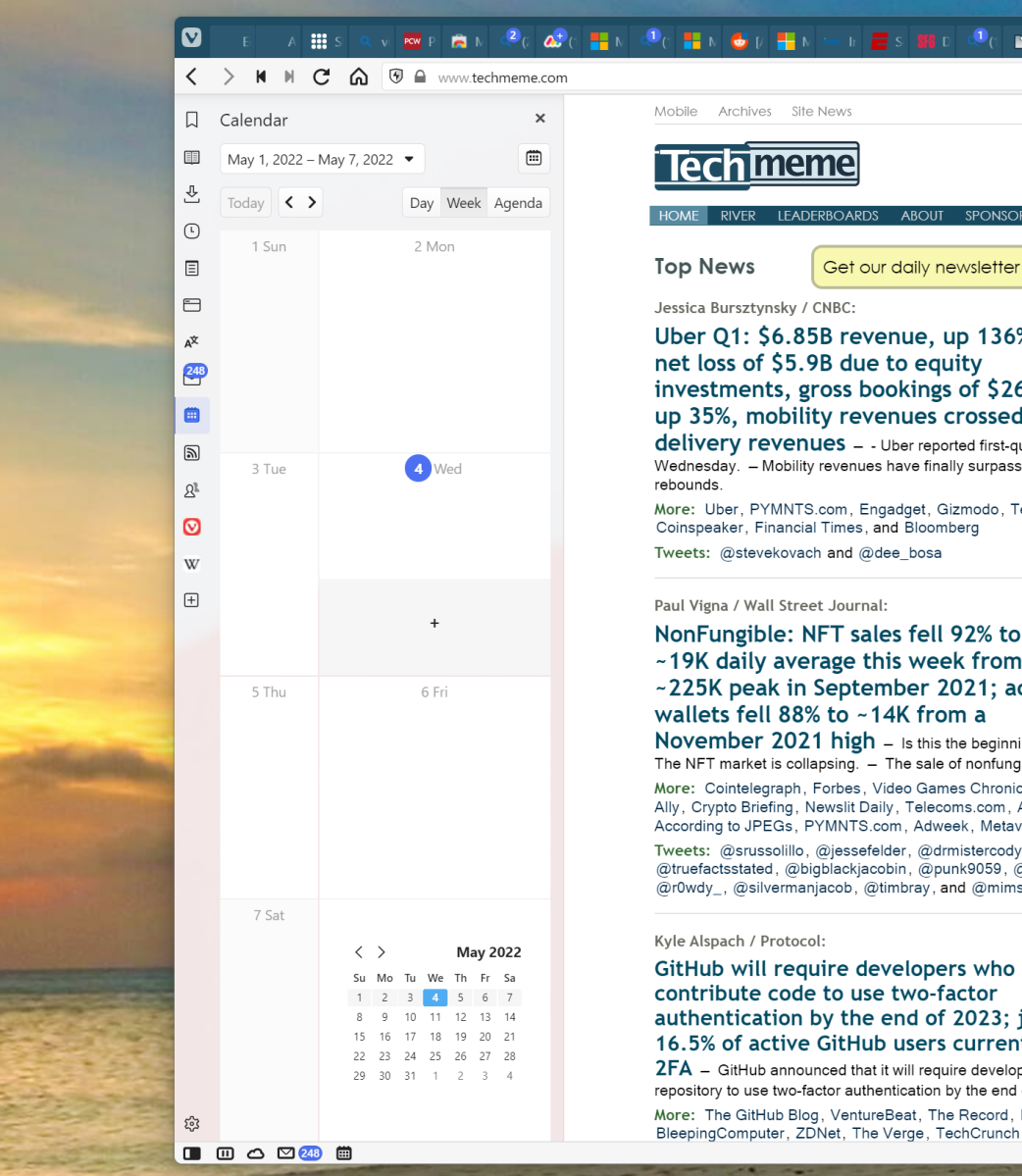Click the Rewind history button

tap(261, 77)
